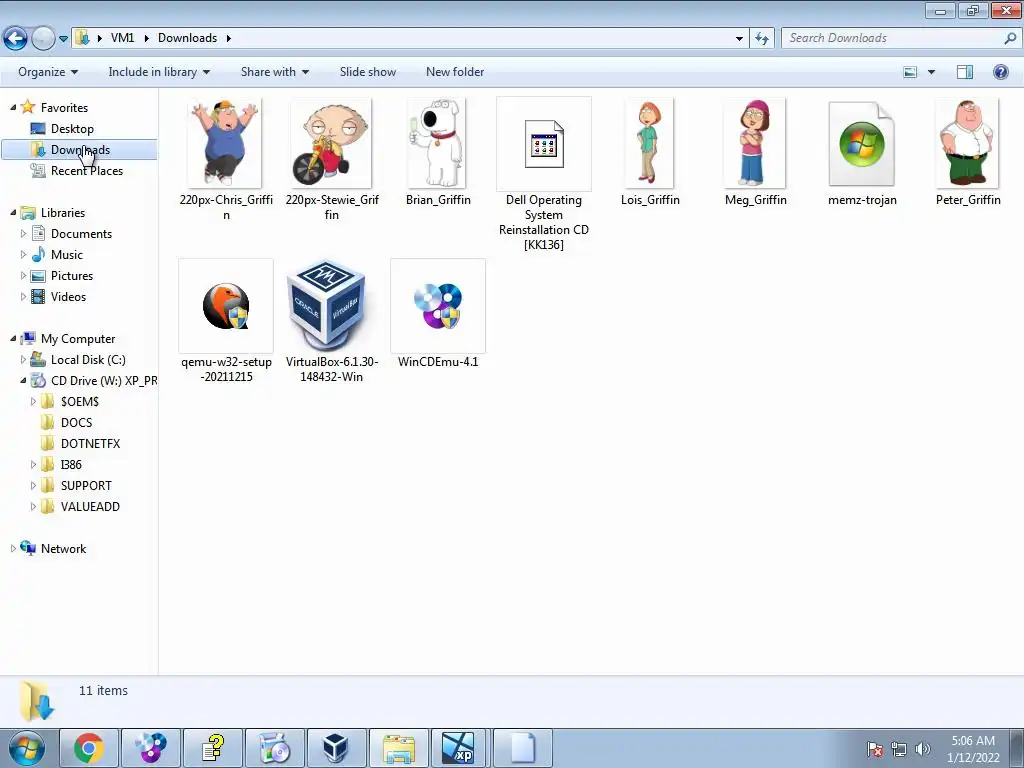Collapse the My Computer group
This screenshot has width=1024, height=768.
13,338
